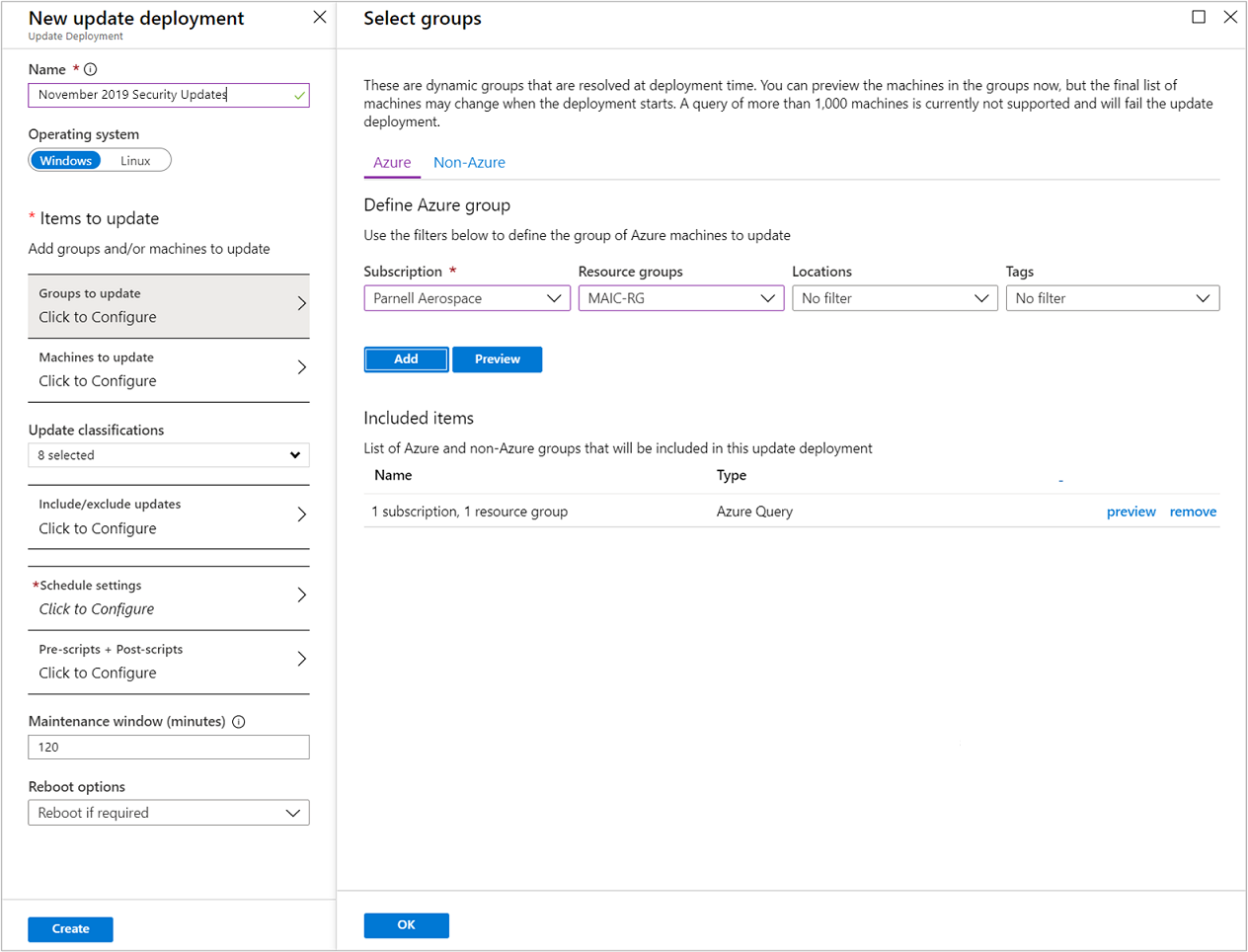Screen dimensions: 1248x952
Task: Click the remove link for Azure Query
Action: pyautogui.click(x=1193, y=512)
